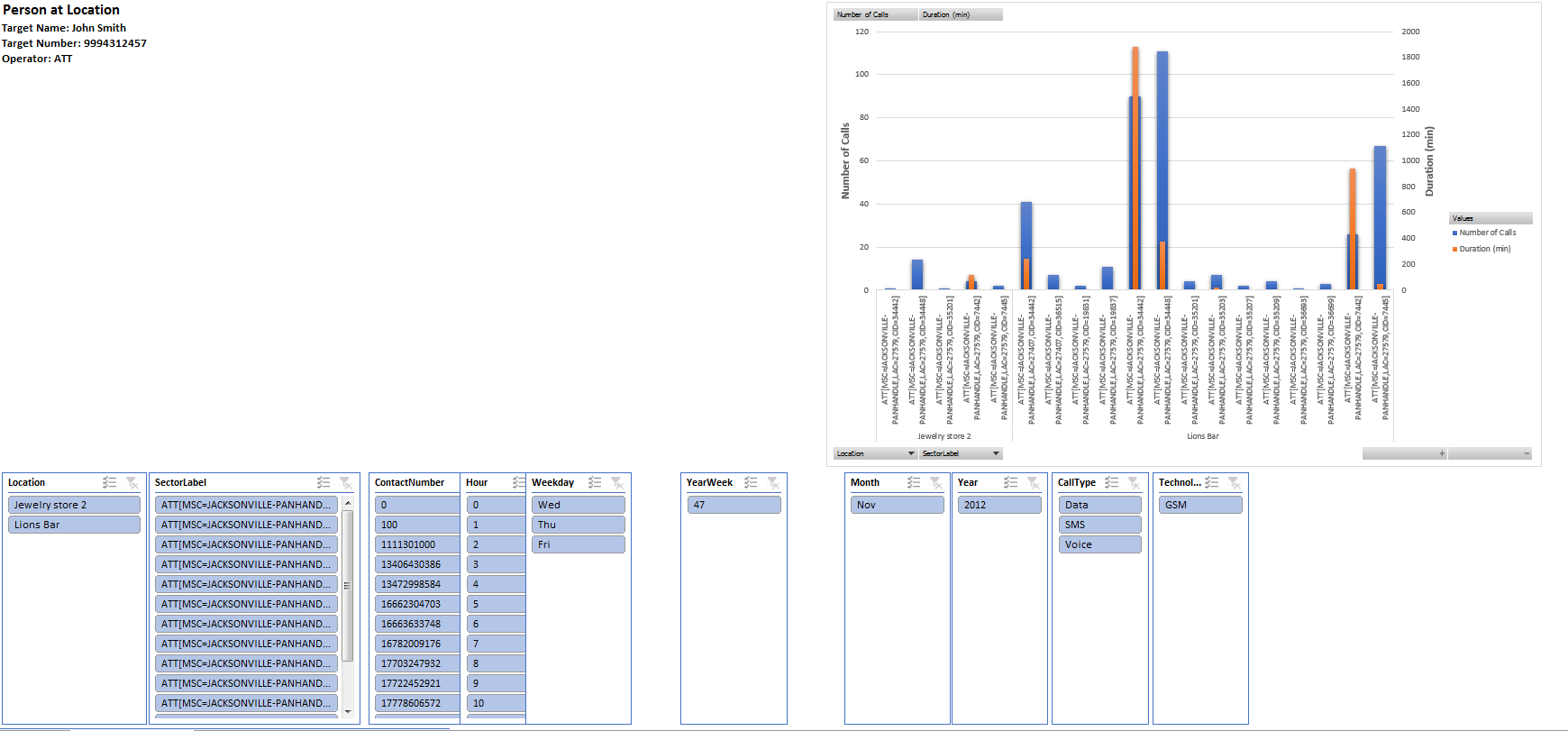Screen dimensions: 1568x731
Task: Enable multi-select in the Location slicer
Action: (109, 483)
